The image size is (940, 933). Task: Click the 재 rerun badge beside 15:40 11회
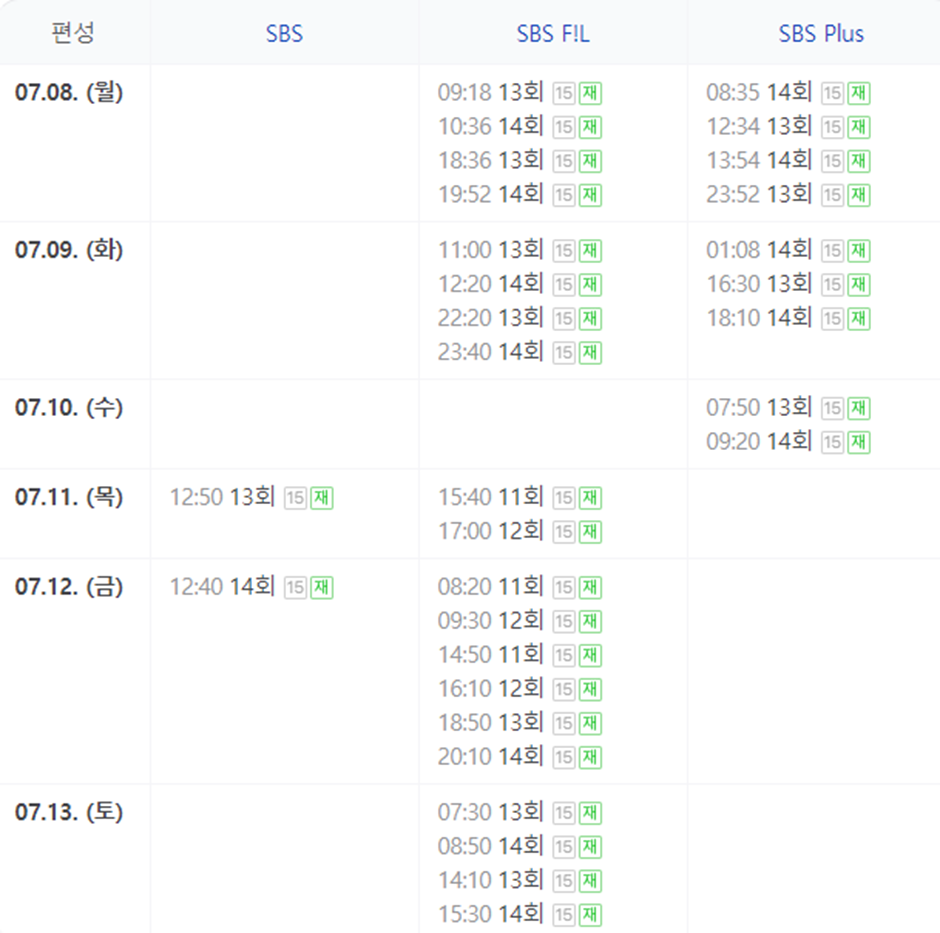coord(590,498)
